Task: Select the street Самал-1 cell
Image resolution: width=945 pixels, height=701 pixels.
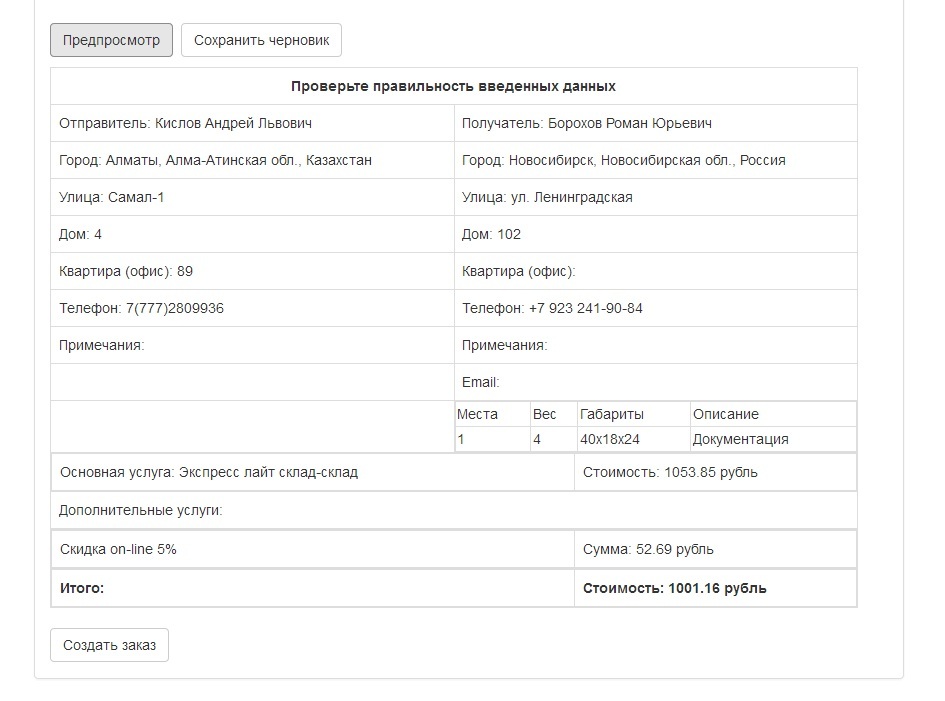Action: click(x=112, y=197)
